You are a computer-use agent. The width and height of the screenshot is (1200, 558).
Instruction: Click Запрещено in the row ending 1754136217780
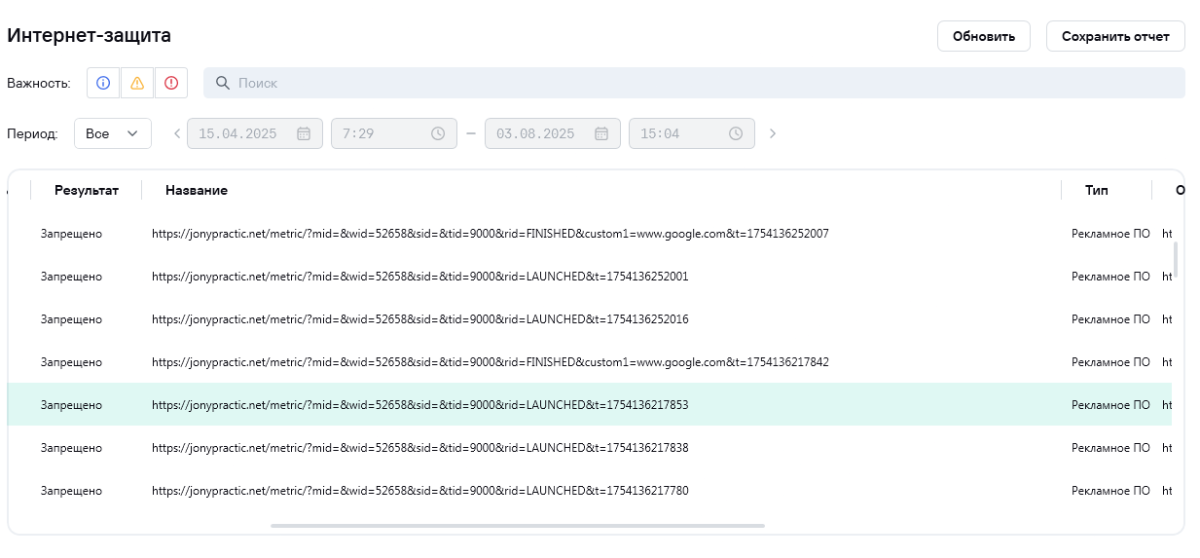pyautogui.click(x=71, y=491)
